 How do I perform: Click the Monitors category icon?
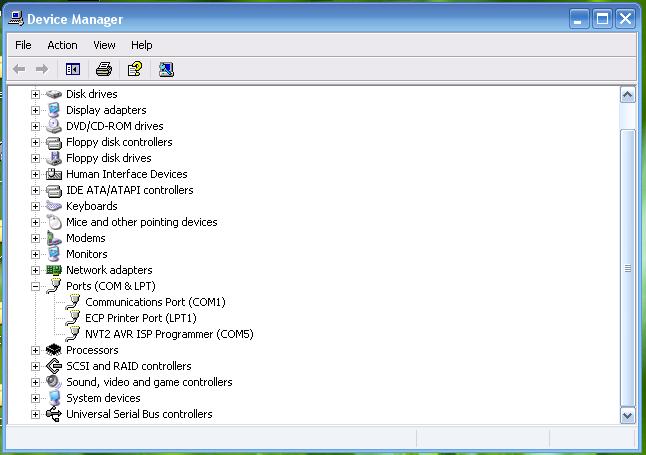pyautogui.click(x=54, y=254)
